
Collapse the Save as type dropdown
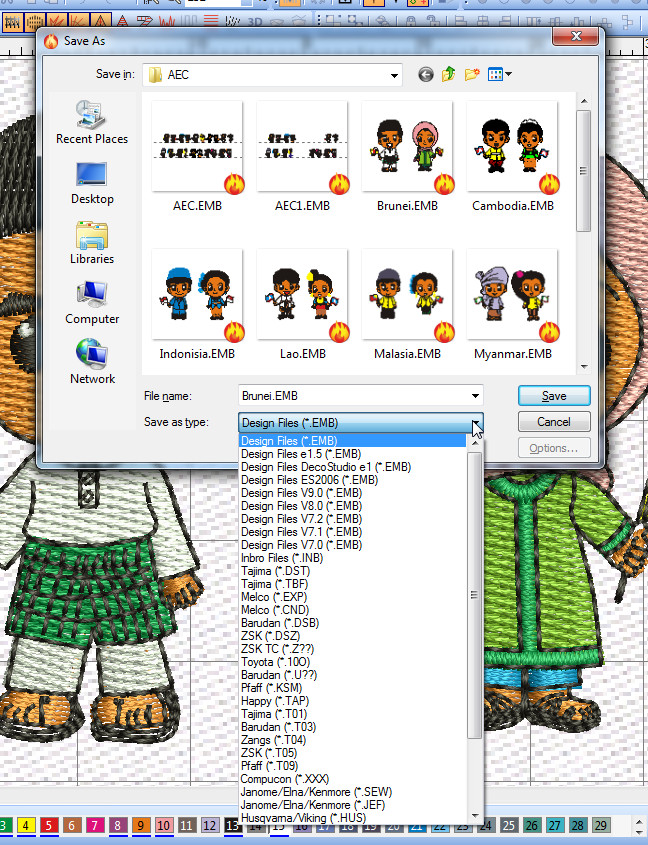(475, 423)
